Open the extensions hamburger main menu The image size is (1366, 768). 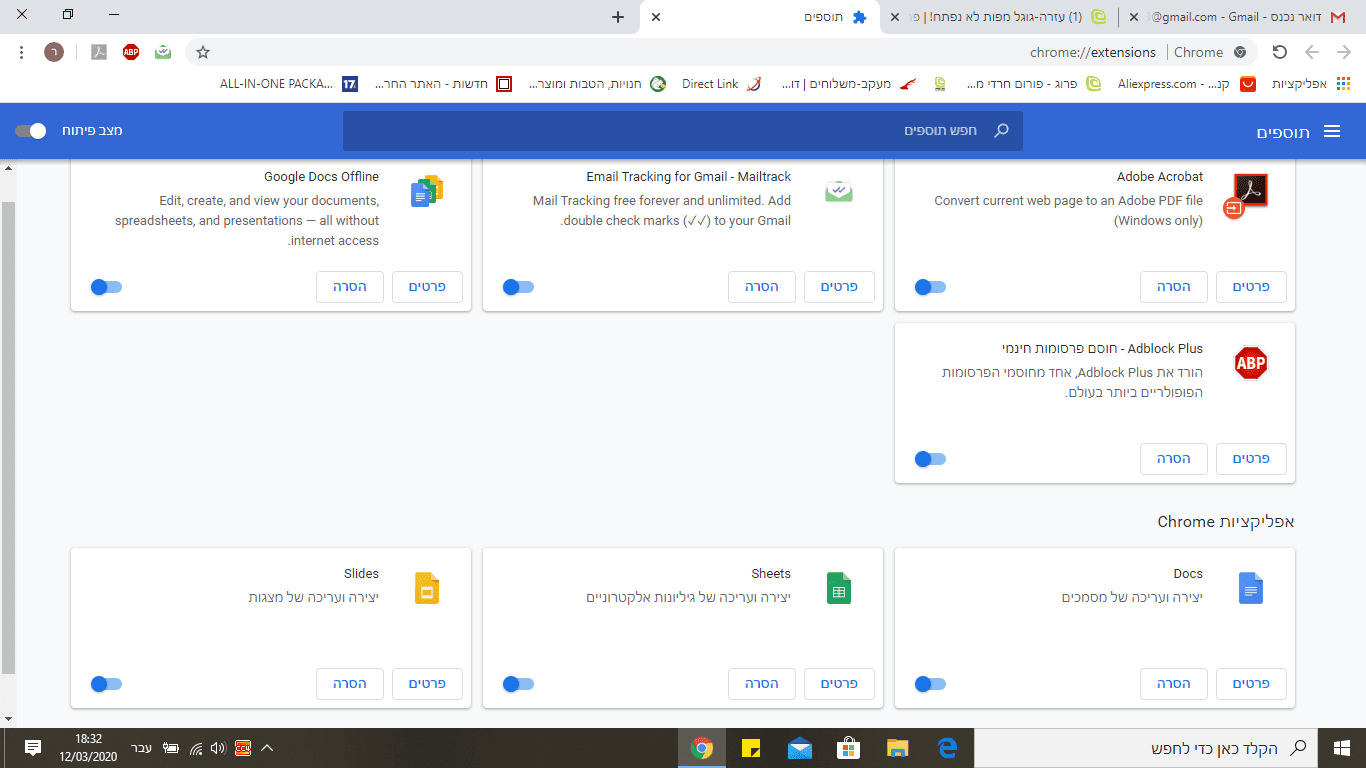(x=1331, y=131)
